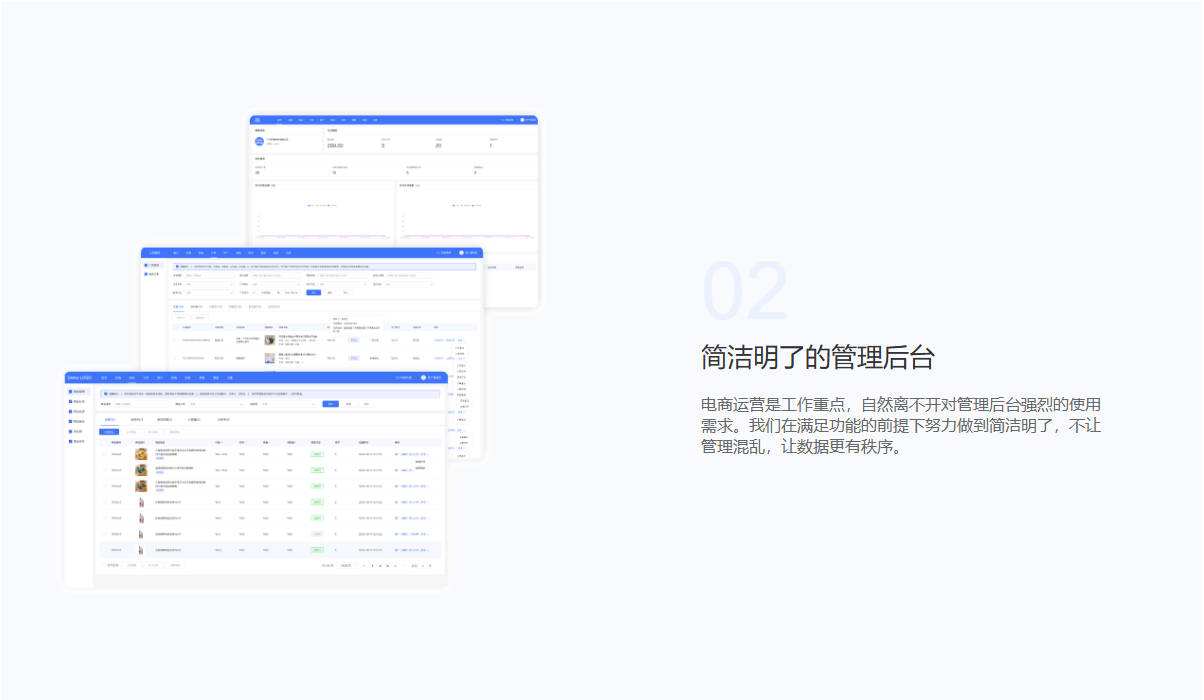Select the first tab above the product table
Image resolution: width=1204 pixels, height=700 pixels.
pos(110,420)
